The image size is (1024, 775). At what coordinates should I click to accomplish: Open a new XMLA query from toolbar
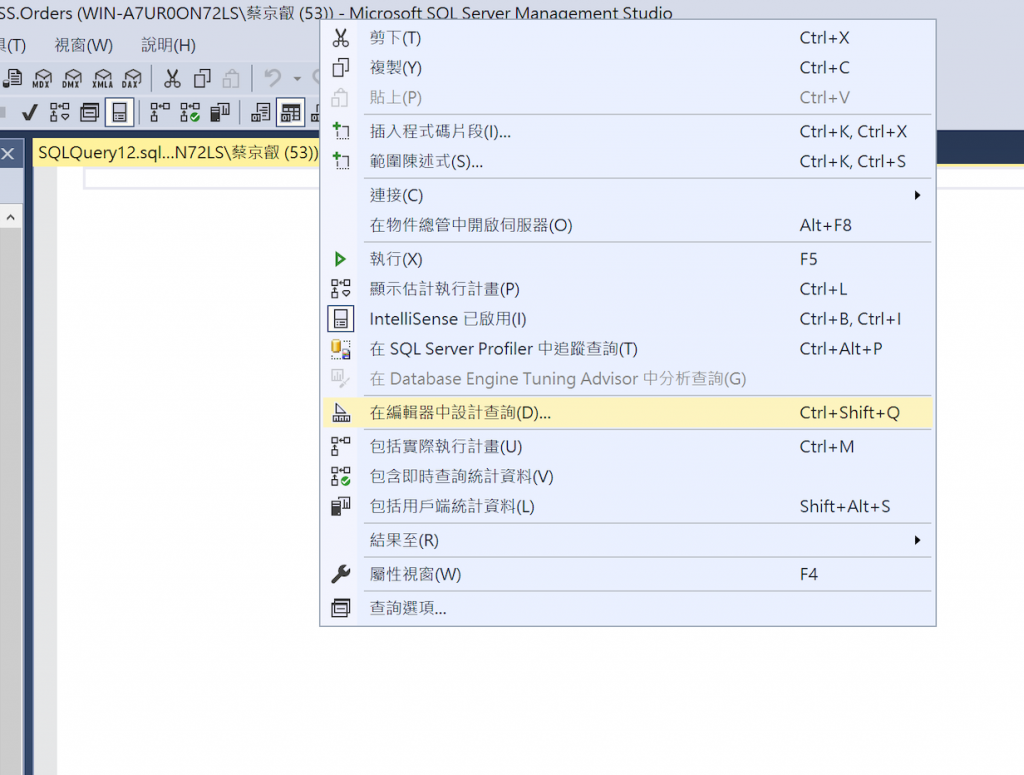click(102, 78)
